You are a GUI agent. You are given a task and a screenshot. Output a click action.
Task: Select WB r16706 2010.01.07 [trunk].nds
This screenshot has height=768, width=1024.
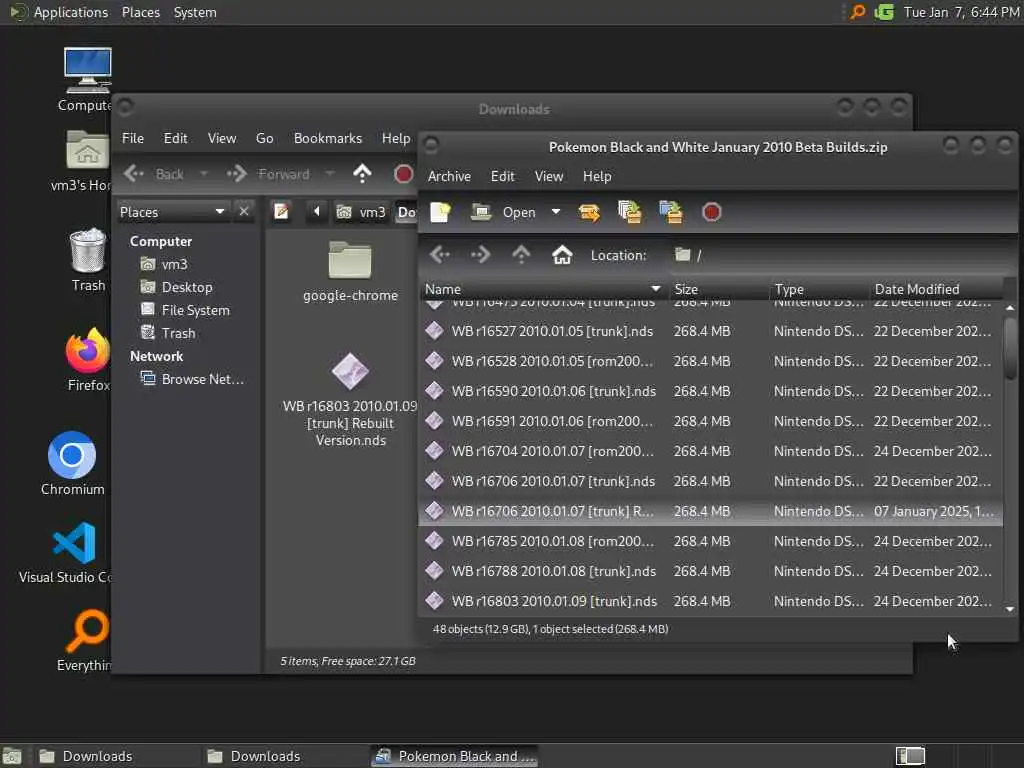[x=711, y=481]
